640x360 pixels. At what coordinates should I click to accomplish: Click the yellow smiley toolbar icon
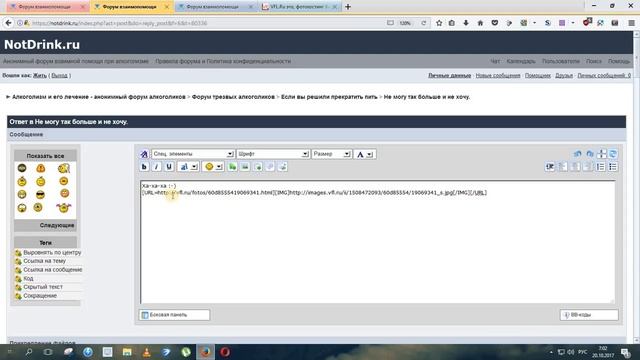209,167
